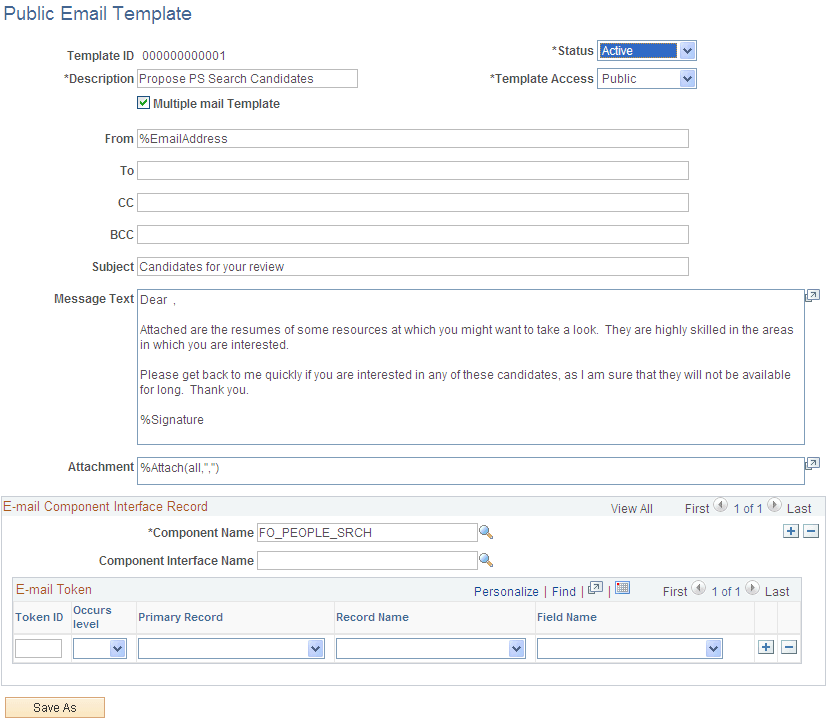Click the View All link
This screenshot has height=726, width=826.
pos(631,508)
